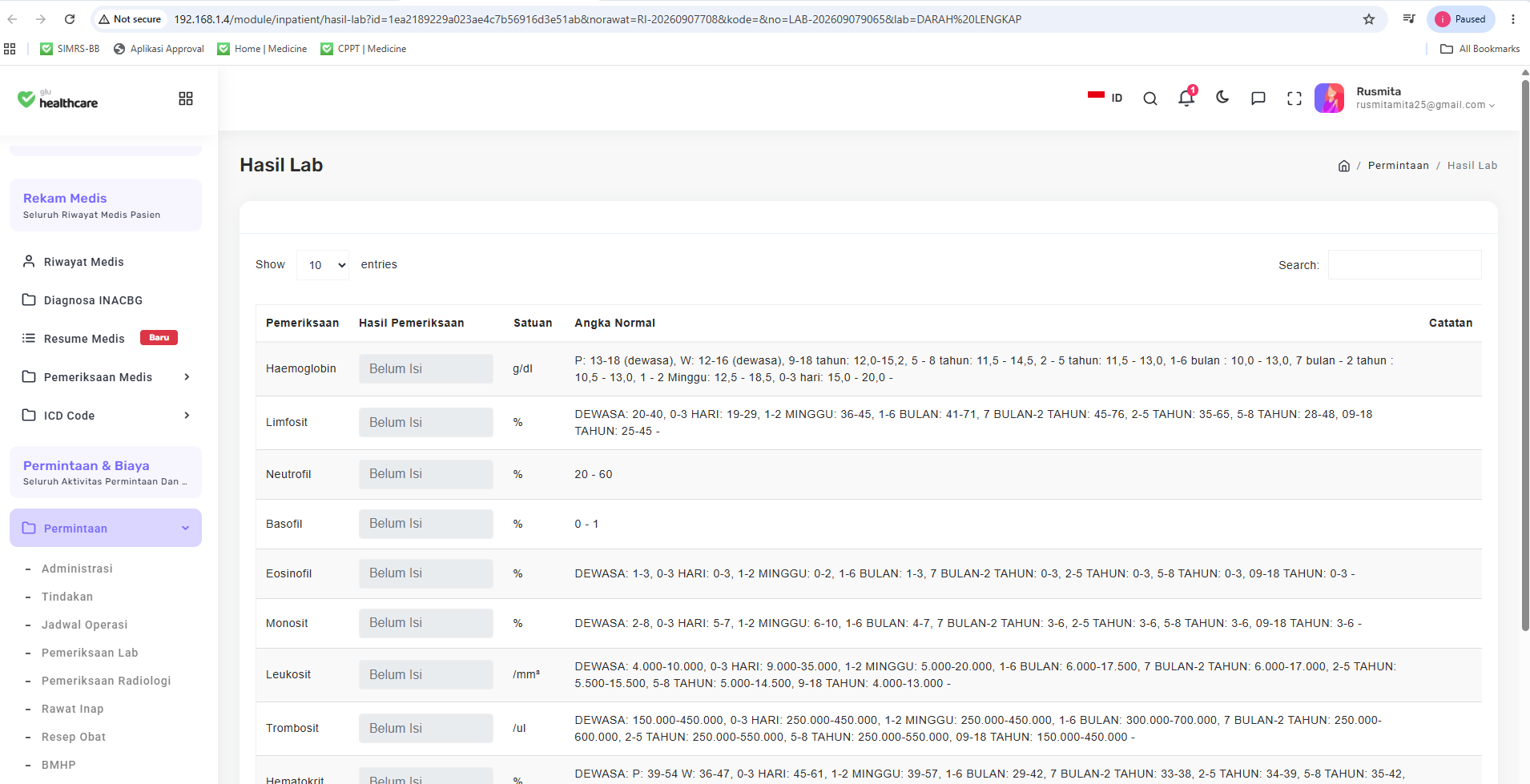Open the notifications bell icon
This screenshot has height=784, width=1530.
click(x=1186, y=98)
